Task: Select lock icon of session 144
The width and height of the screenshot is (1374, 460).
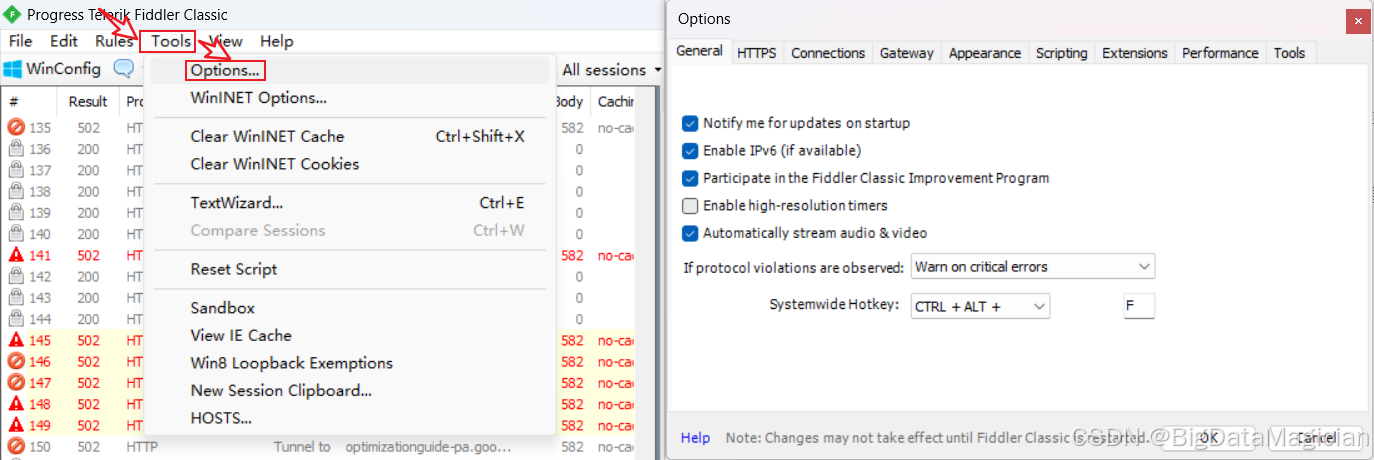Action: tap(16, 319)
